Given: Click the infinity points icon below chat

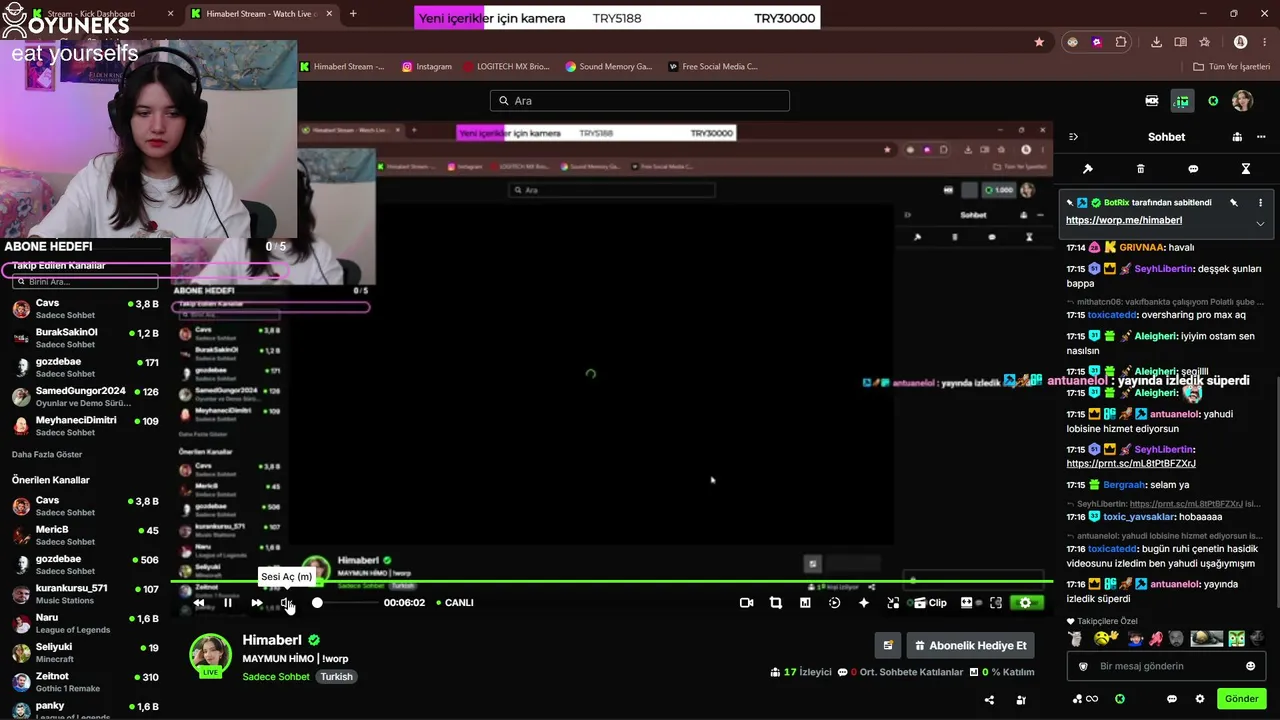Looking at the screenshot, I should tap(1086, 699).
